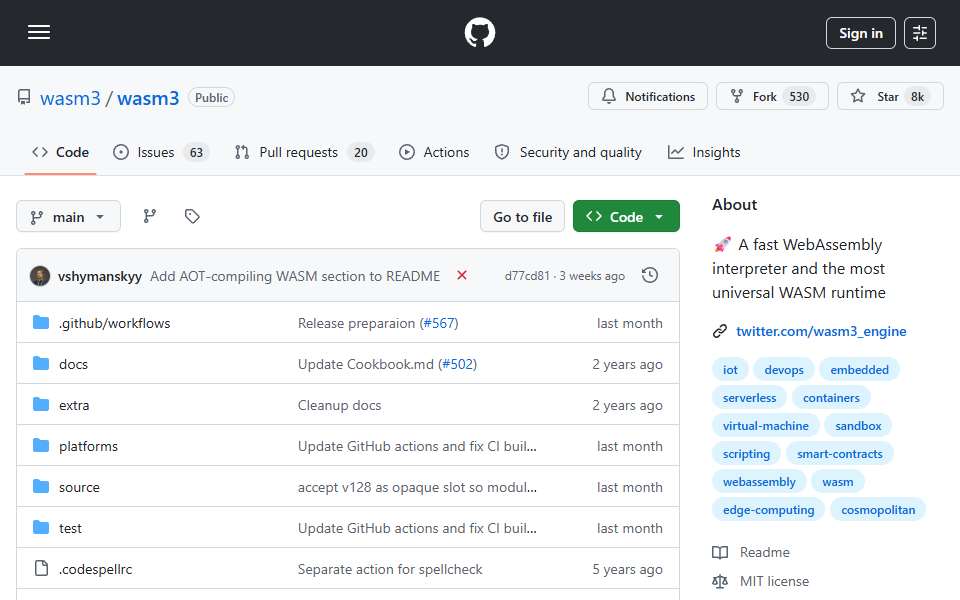Open the Separate action for spellcheck commit
Viewport: 960px width, 600px height.
[x=390, y=569]
